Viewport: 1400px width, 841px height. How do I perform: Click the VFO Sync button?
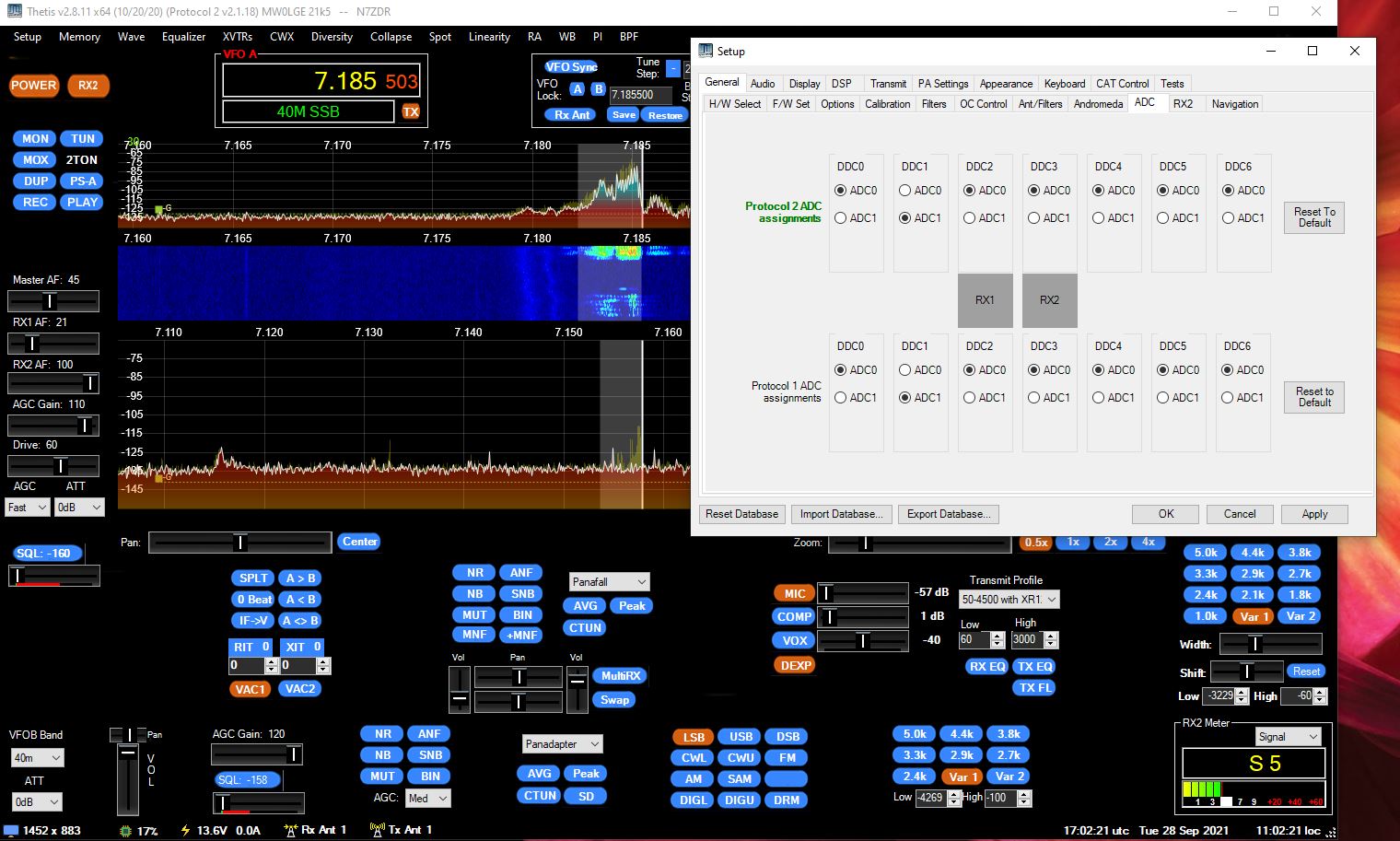(571, 67)
